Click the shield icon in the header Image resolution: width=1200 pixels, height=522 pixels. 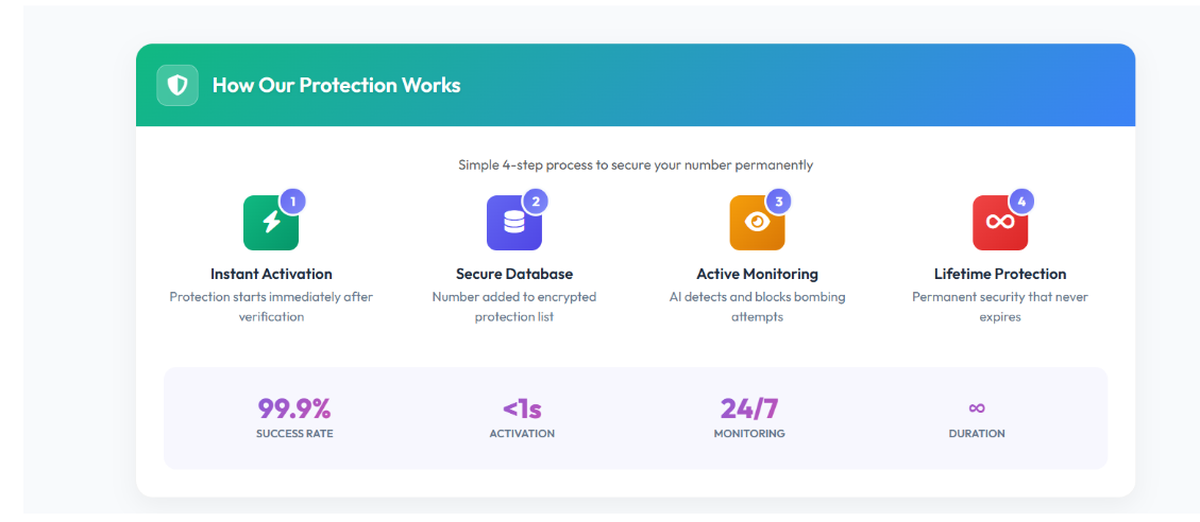click(177, 85)
